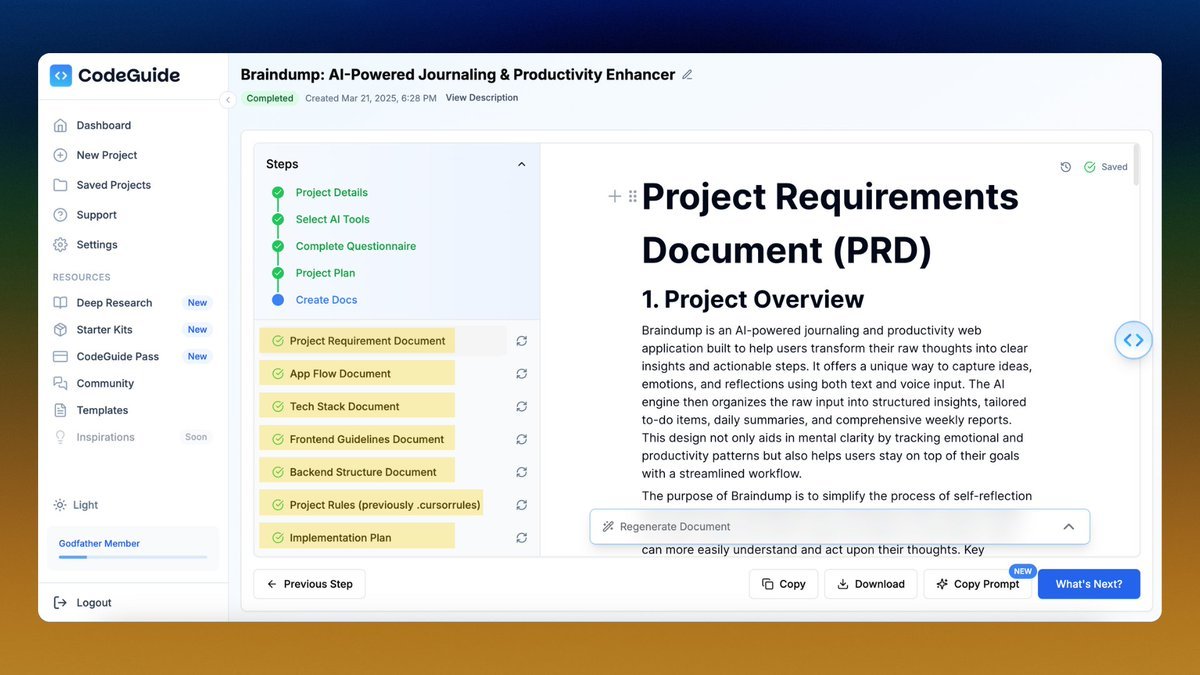Click the plus icon beside PRD heading
This screenshot has width=1200, height=675.
coord(615,197)
